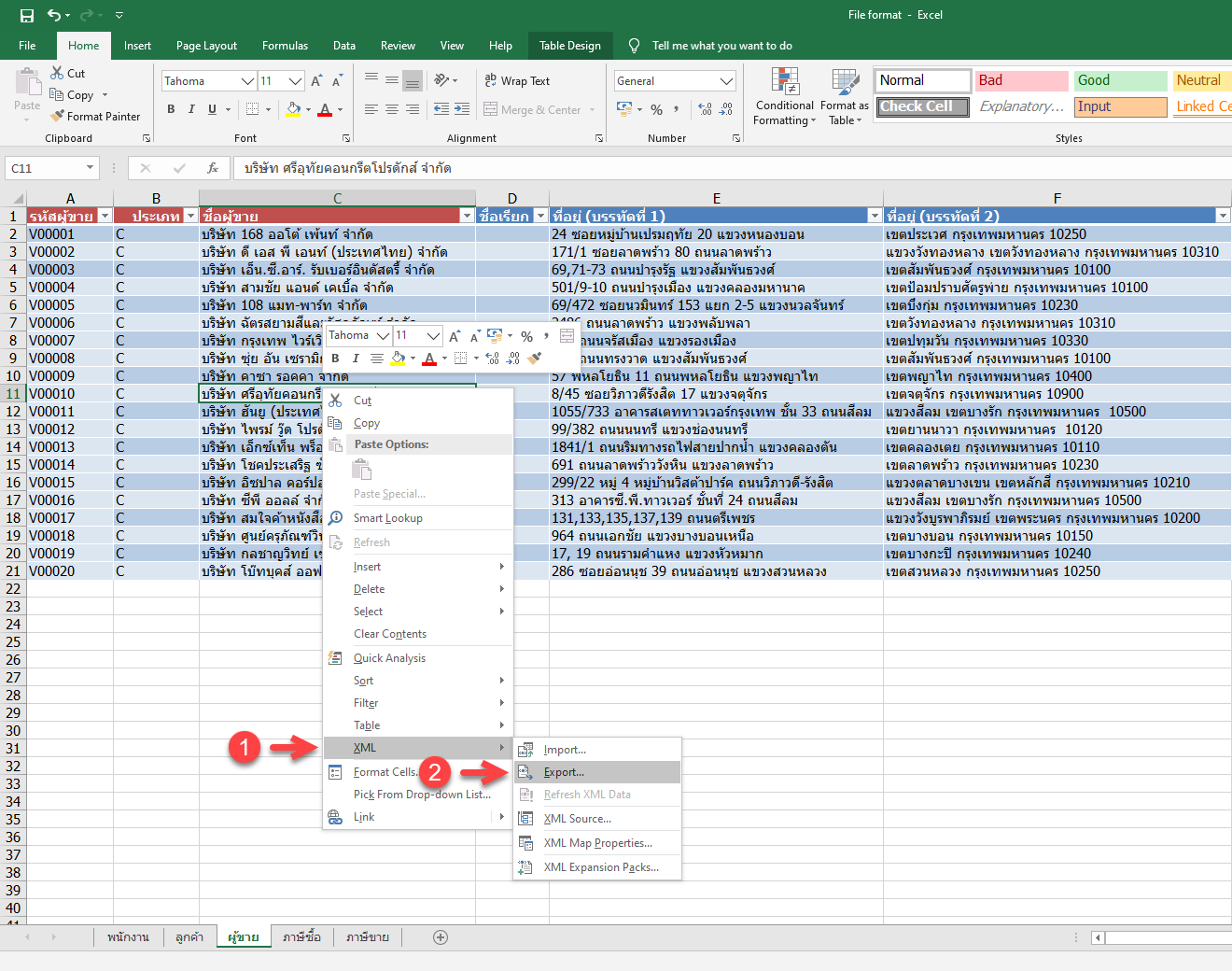Choose Export in XML submenu
The width and height of the screenshot is (1232, 971).
coord(597,772)
